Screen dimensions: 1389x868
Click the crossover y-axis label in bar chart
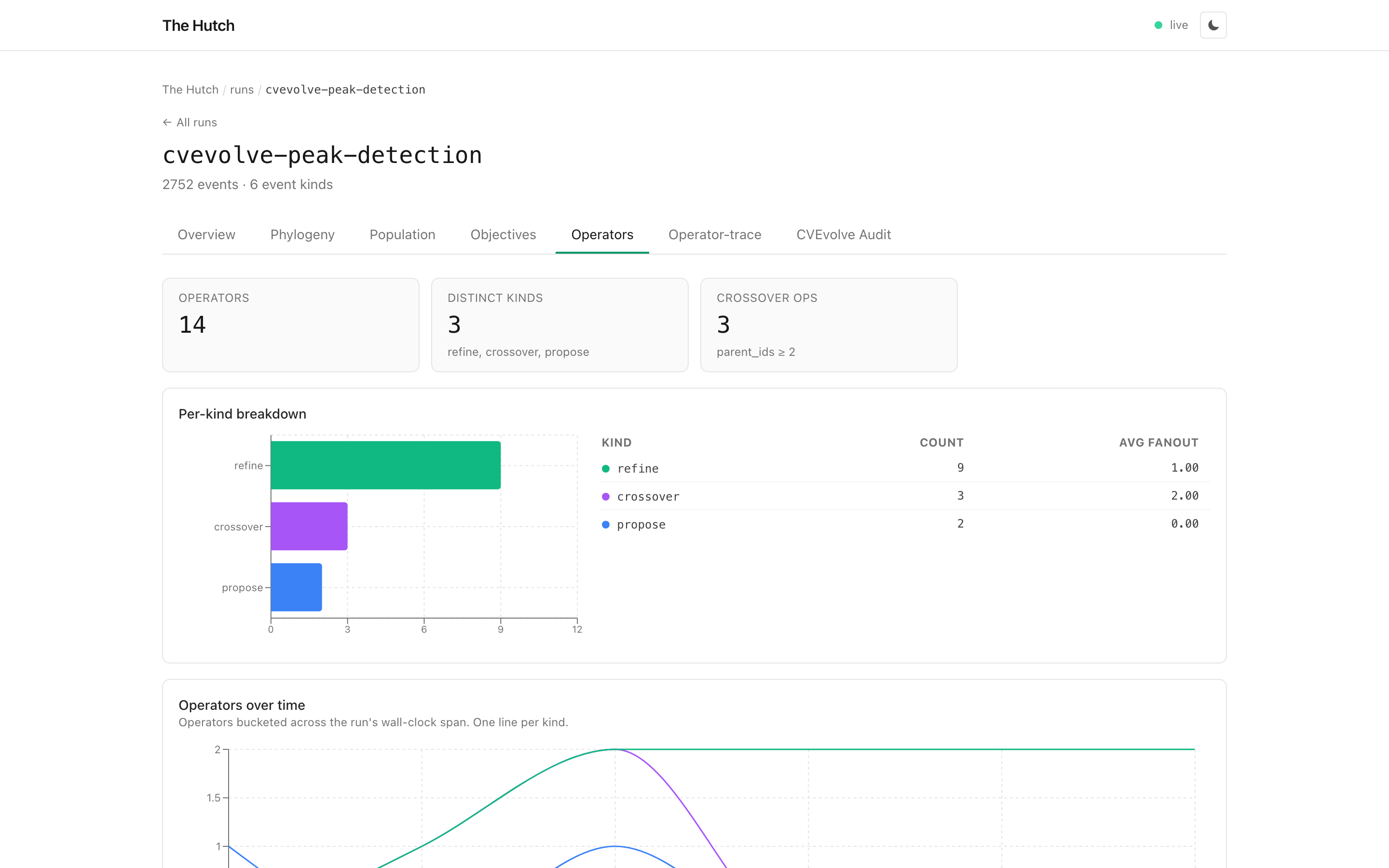238,527
